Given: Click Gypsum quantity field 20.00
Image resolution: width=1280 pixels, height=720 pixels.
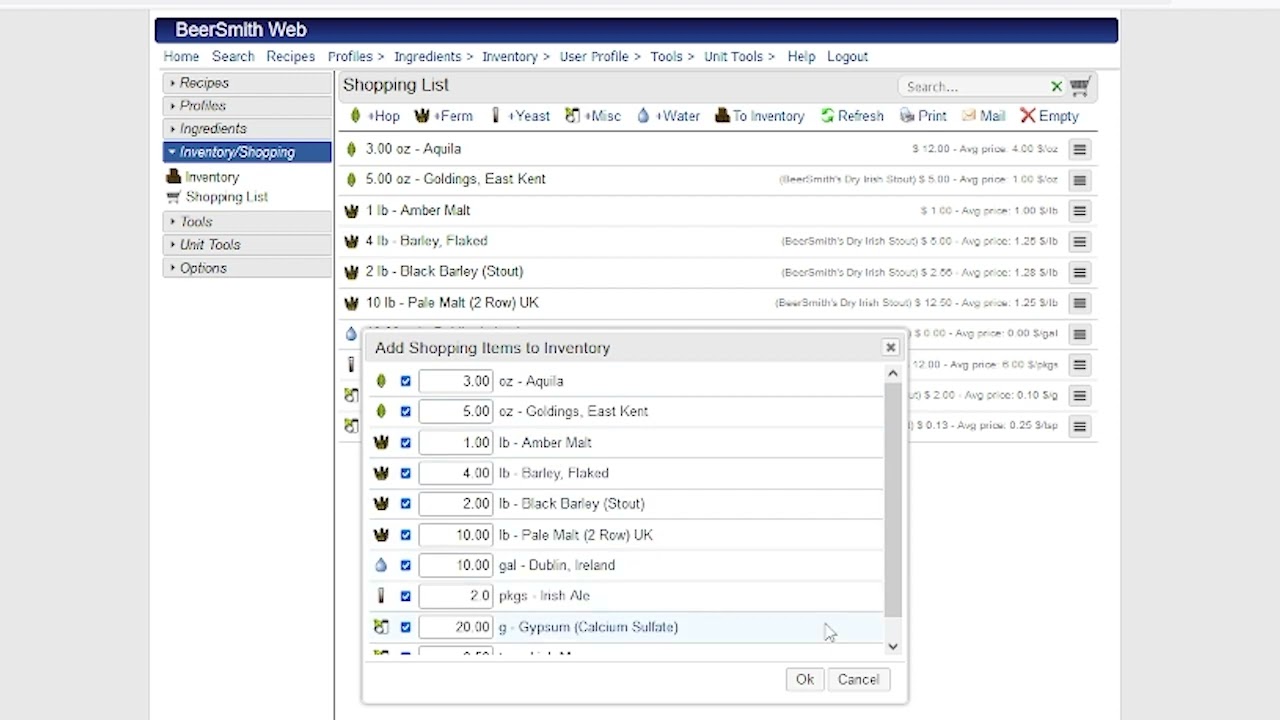Looking at the screenshot, I should 455,627.
